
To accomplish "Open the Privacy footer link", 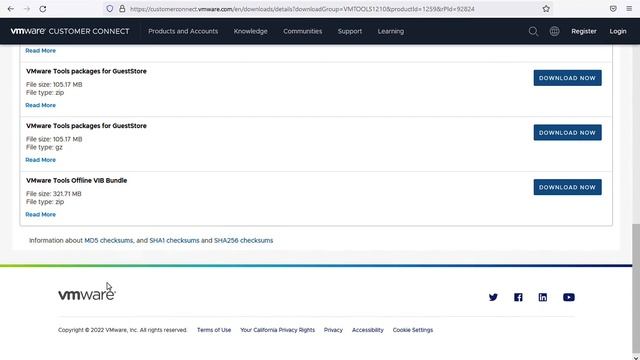I will (x=333, y=330).
